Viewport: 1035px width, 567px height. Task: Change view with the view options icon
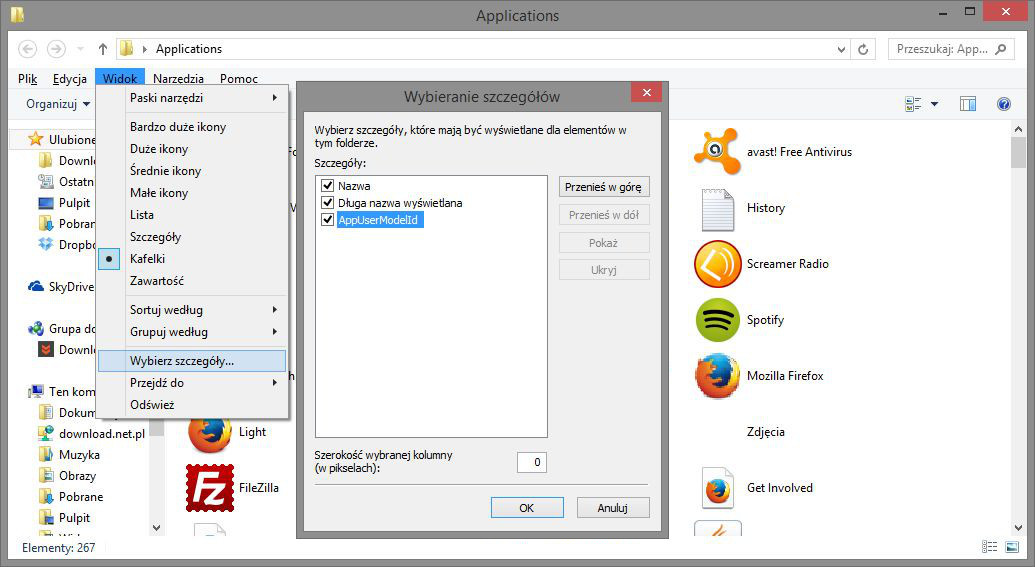click(x=914, y=104)
